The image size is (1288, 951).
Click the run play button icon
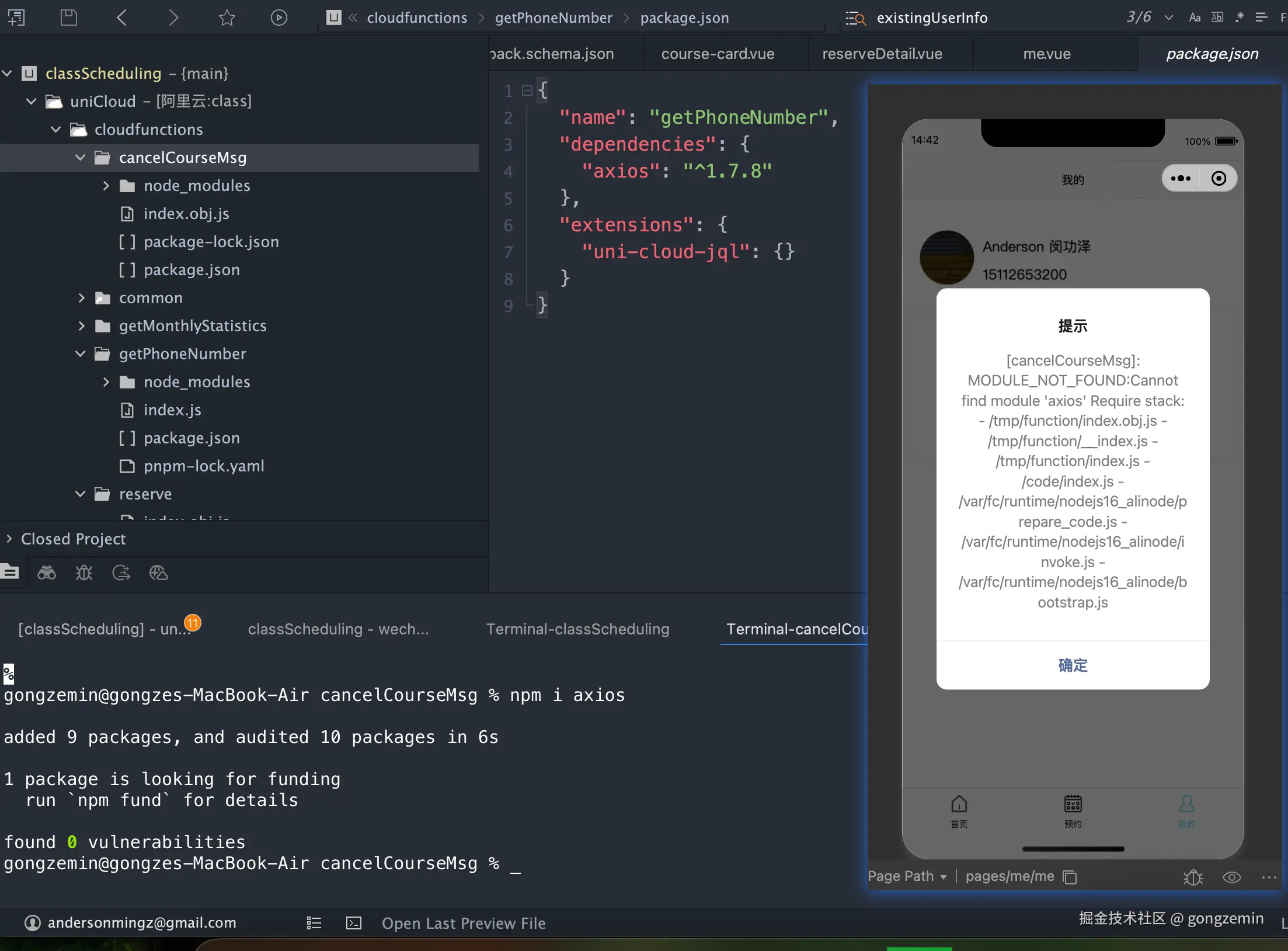(x=279, y=18)
